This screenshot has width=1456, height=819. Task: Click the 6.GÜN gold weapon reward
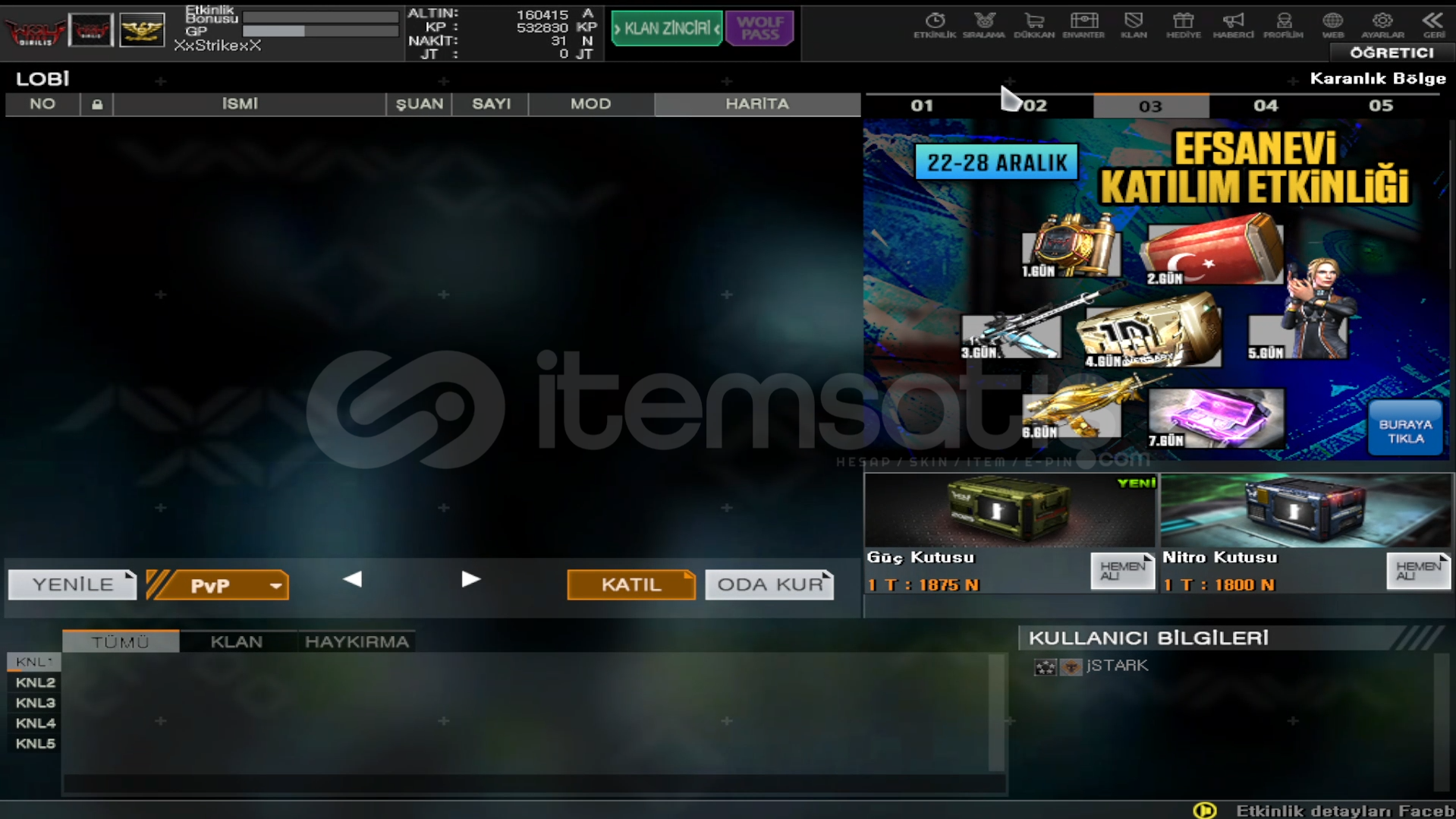(1071, 414)
